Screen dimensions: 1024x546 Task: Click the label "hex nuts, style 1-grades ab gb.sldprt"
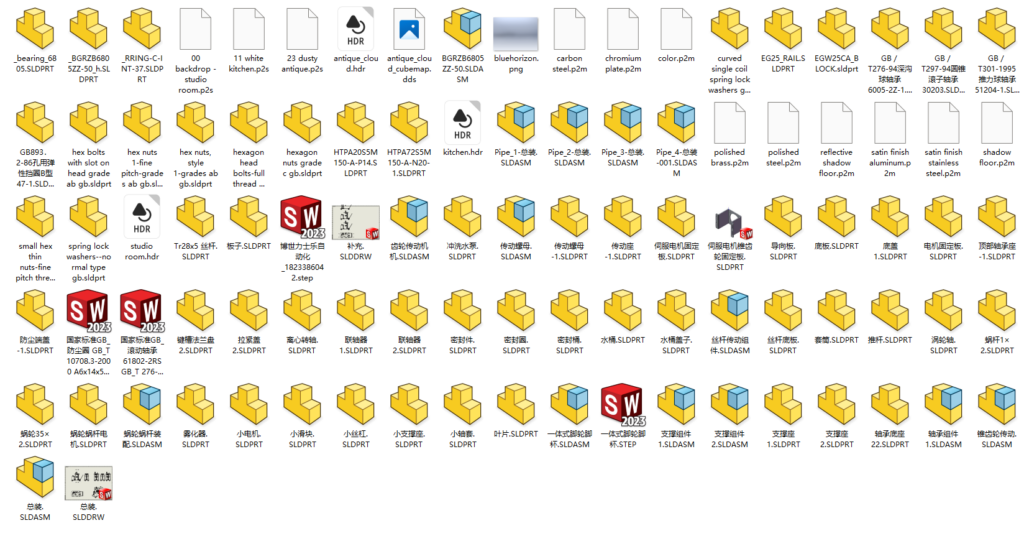tap(195, 168)
